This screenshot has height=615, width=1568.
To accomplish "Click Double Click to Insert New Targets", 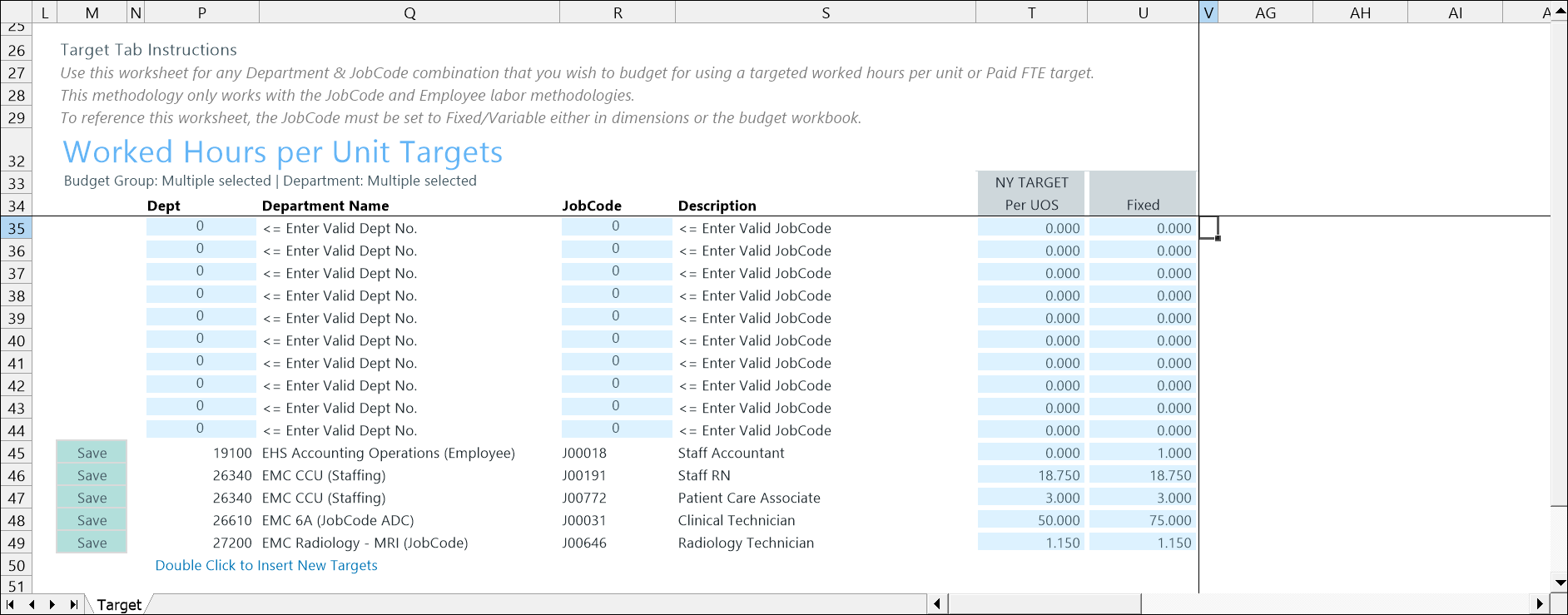I will 266,565.
